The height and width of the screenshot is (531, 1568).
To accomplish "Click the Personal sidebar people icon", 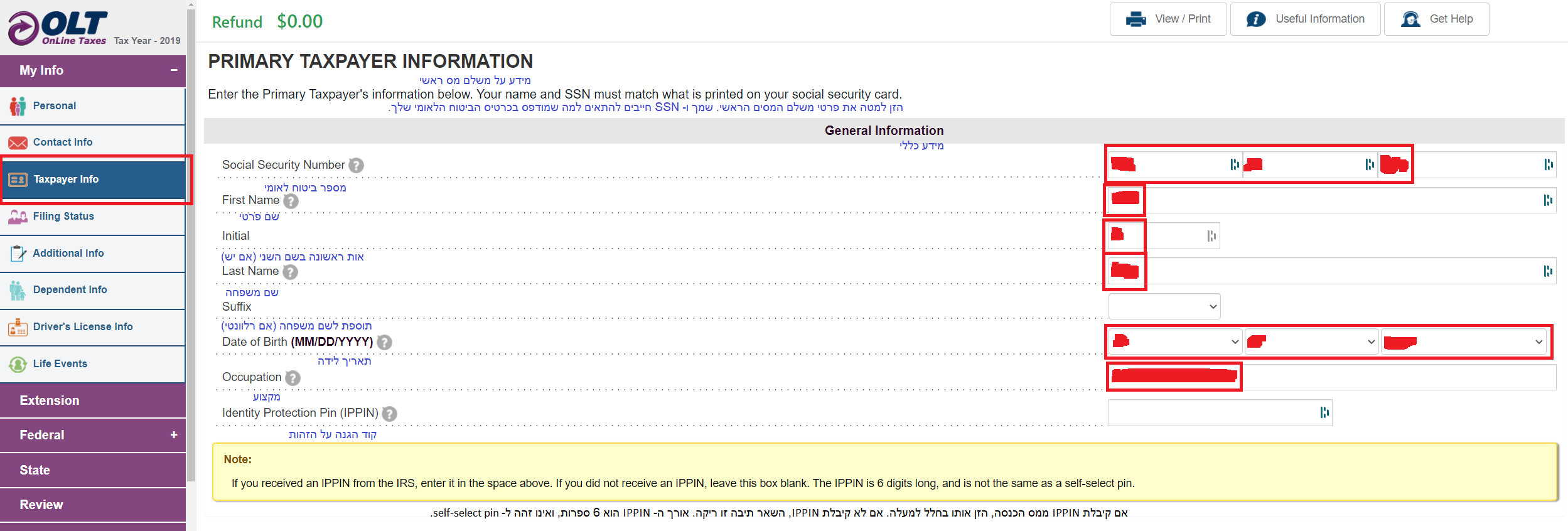I will click(x=18, y=106).
